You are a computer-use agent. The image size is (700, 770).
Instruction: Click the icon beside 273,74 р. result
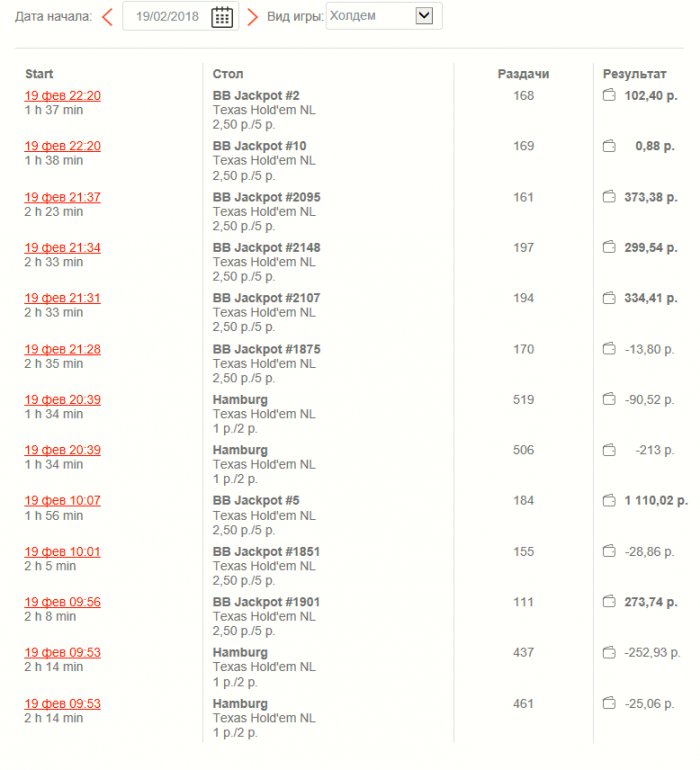click(608, 602)
